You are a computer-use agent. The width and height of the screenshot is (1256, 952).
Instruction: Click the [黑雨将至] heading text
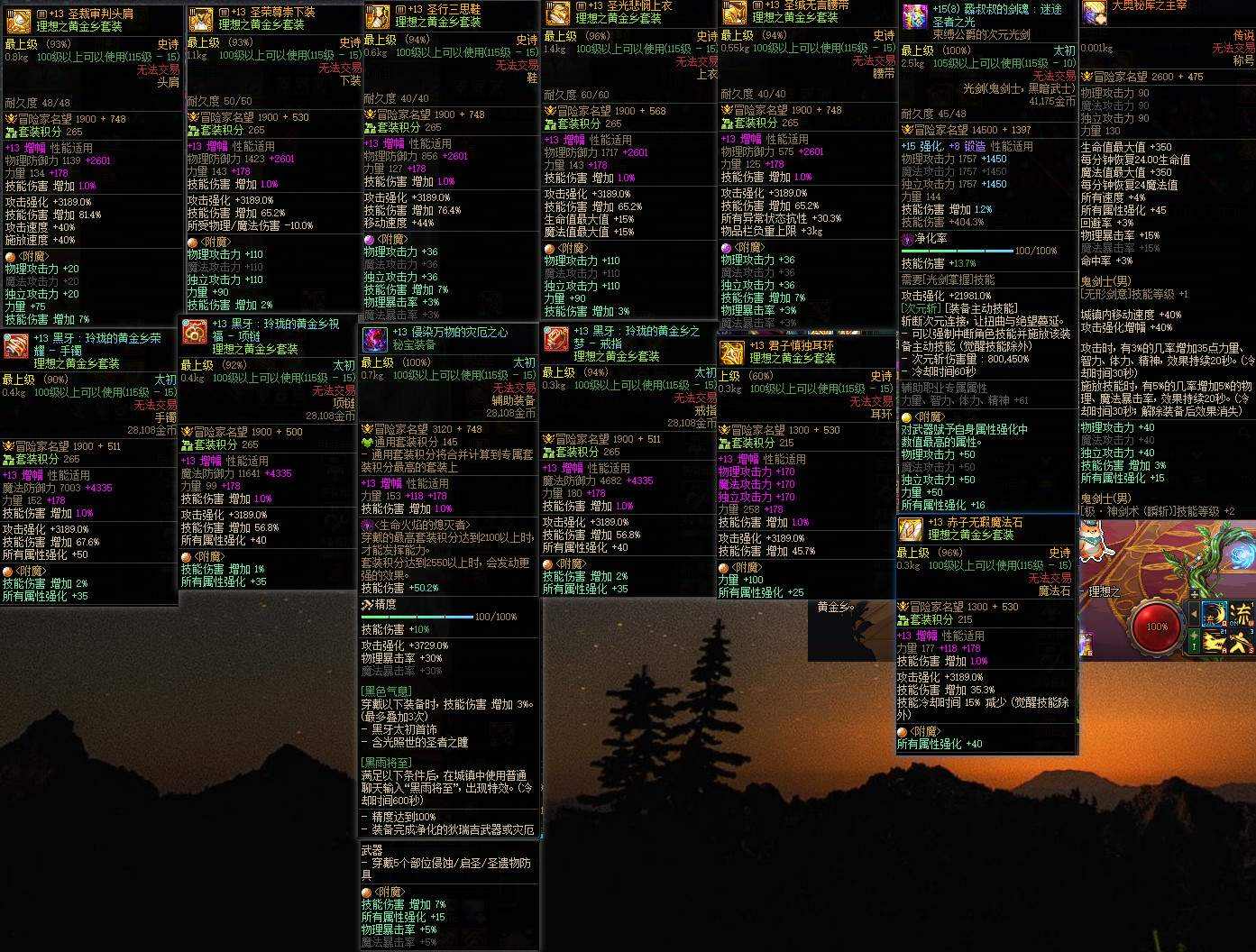click(387, 763)
